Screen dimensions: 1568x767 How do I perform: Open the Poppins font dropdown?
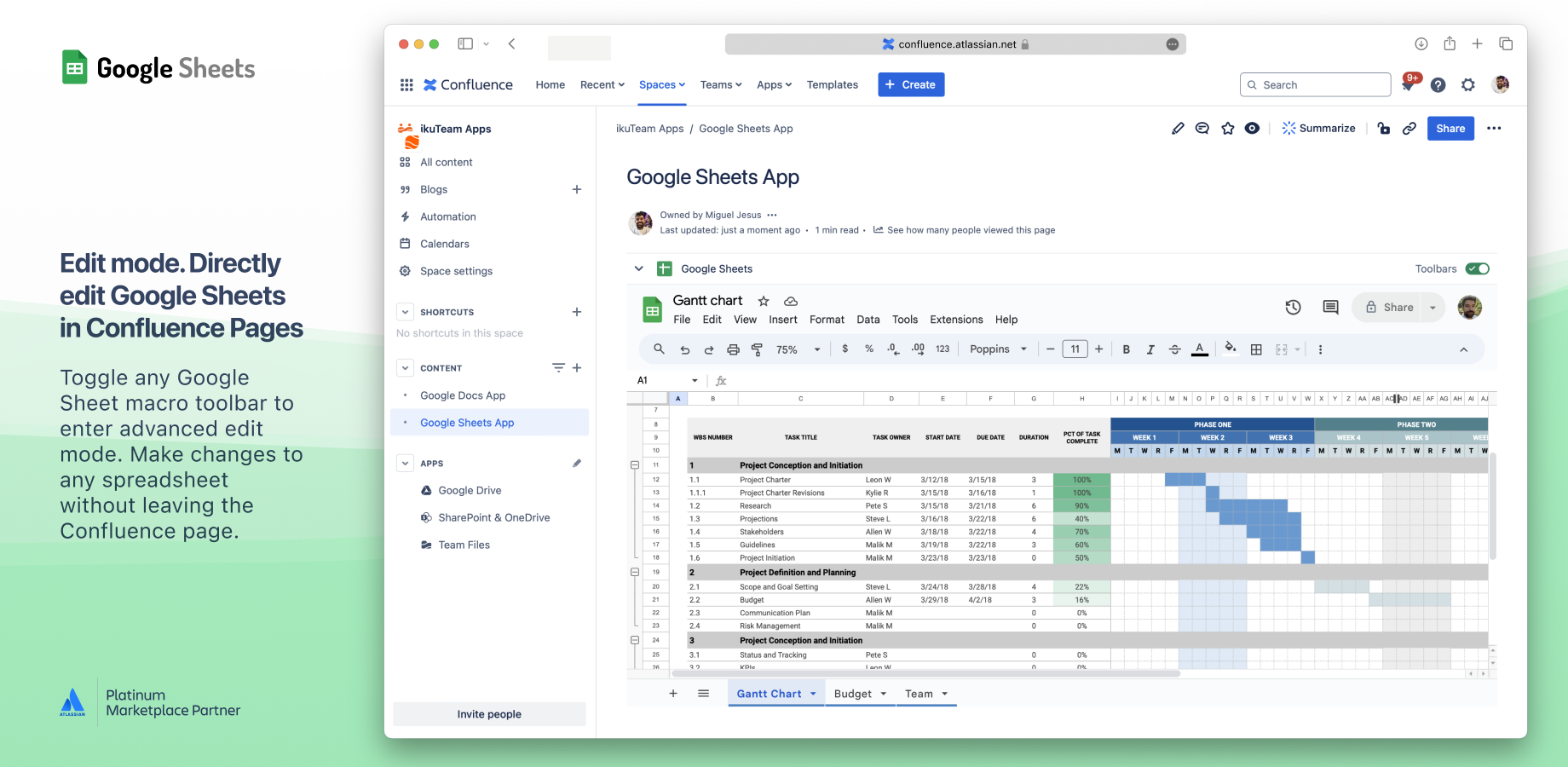[x=998, y=349]
